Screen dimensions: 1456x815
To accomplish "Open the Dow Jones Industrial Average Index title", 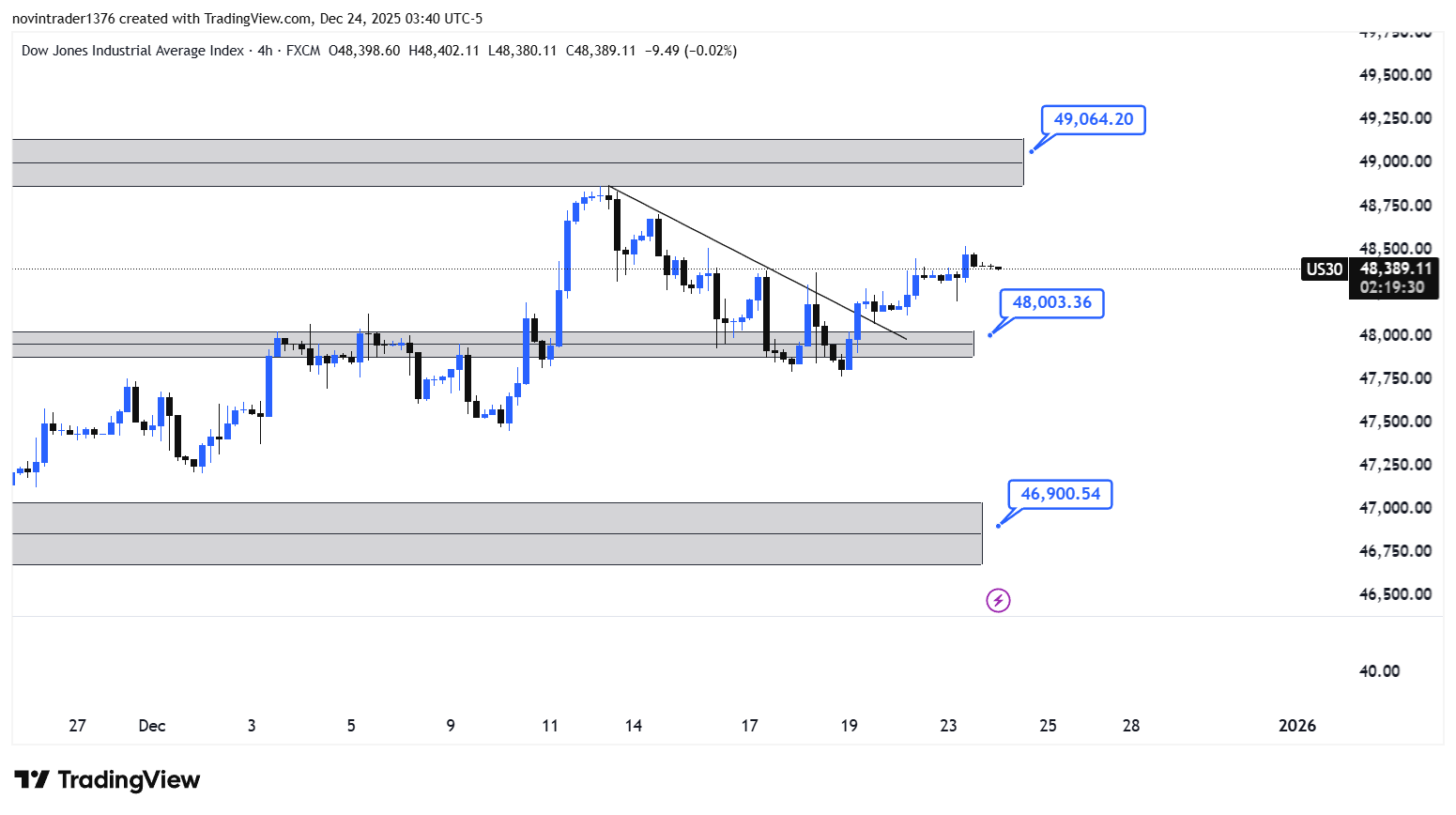I will coord(132,51).
